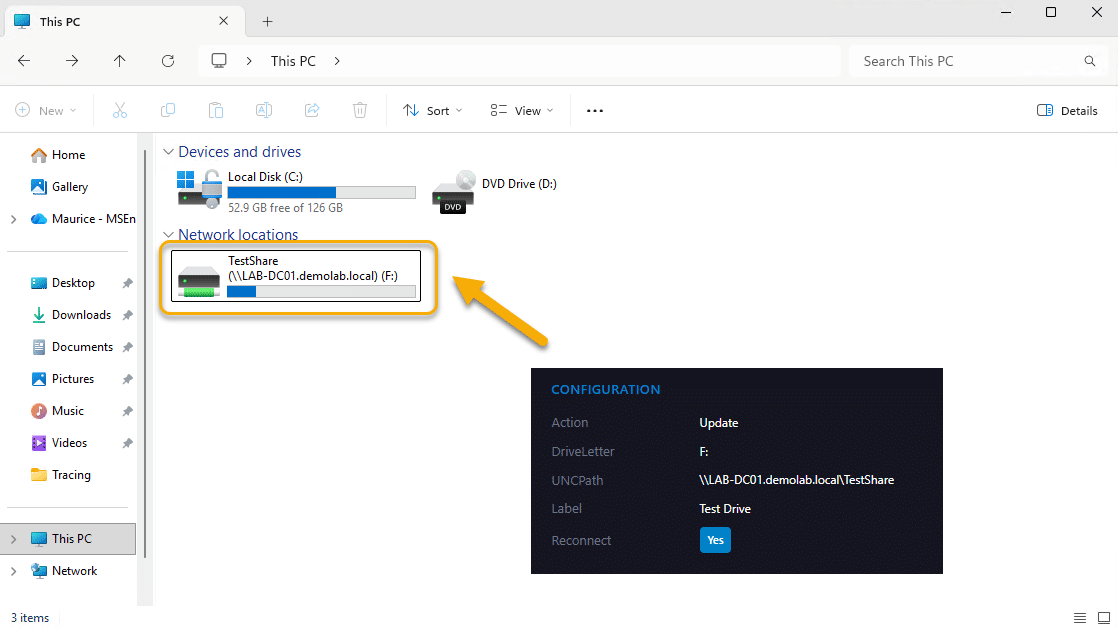The height and width of the screenshot is (629, 1118).
Task: Open the Sort dropdown menu
Action: (433, 111)
